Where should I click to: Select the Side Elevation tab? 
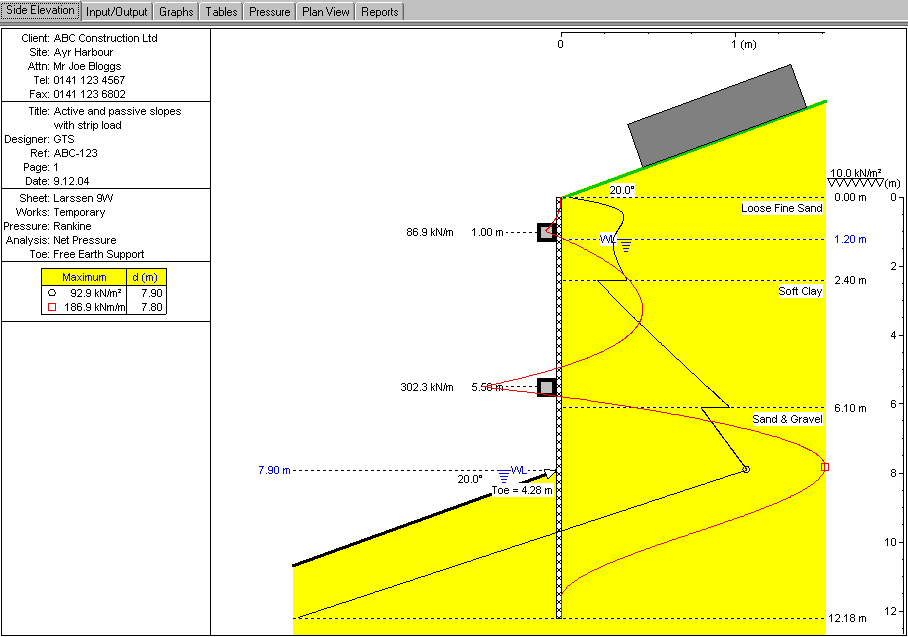click(x=40, y=11)
